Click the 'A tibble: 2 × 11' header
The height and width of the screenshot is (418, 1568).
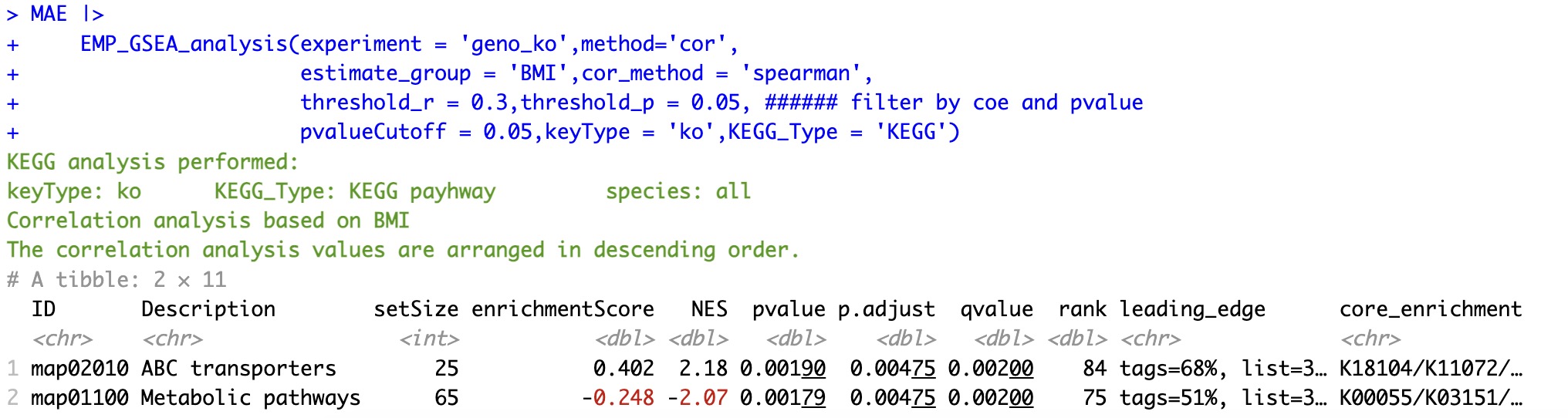pos(128,279)
